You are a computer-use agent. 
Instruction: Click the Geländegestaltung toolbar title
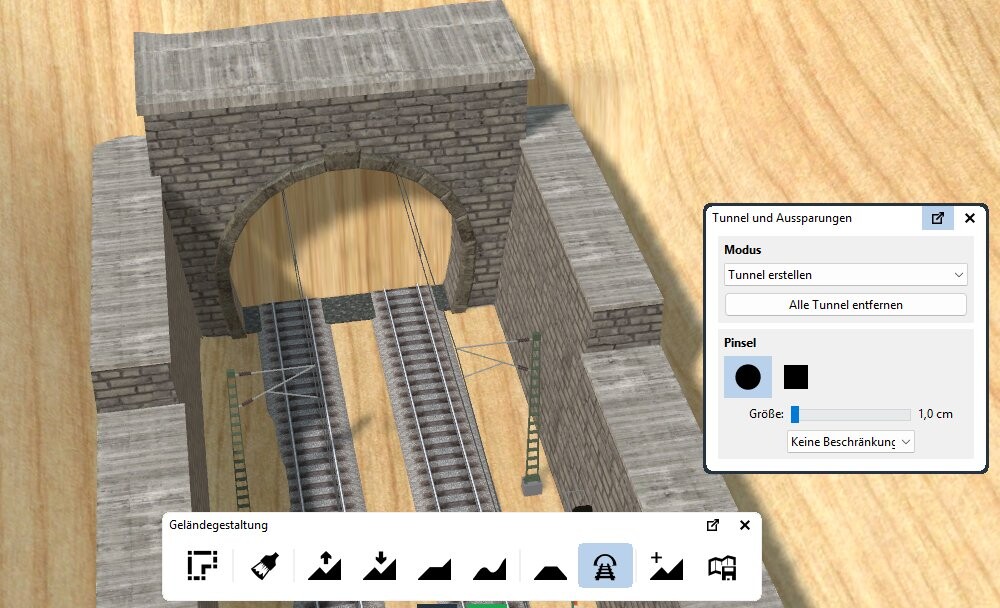(218, 525)
